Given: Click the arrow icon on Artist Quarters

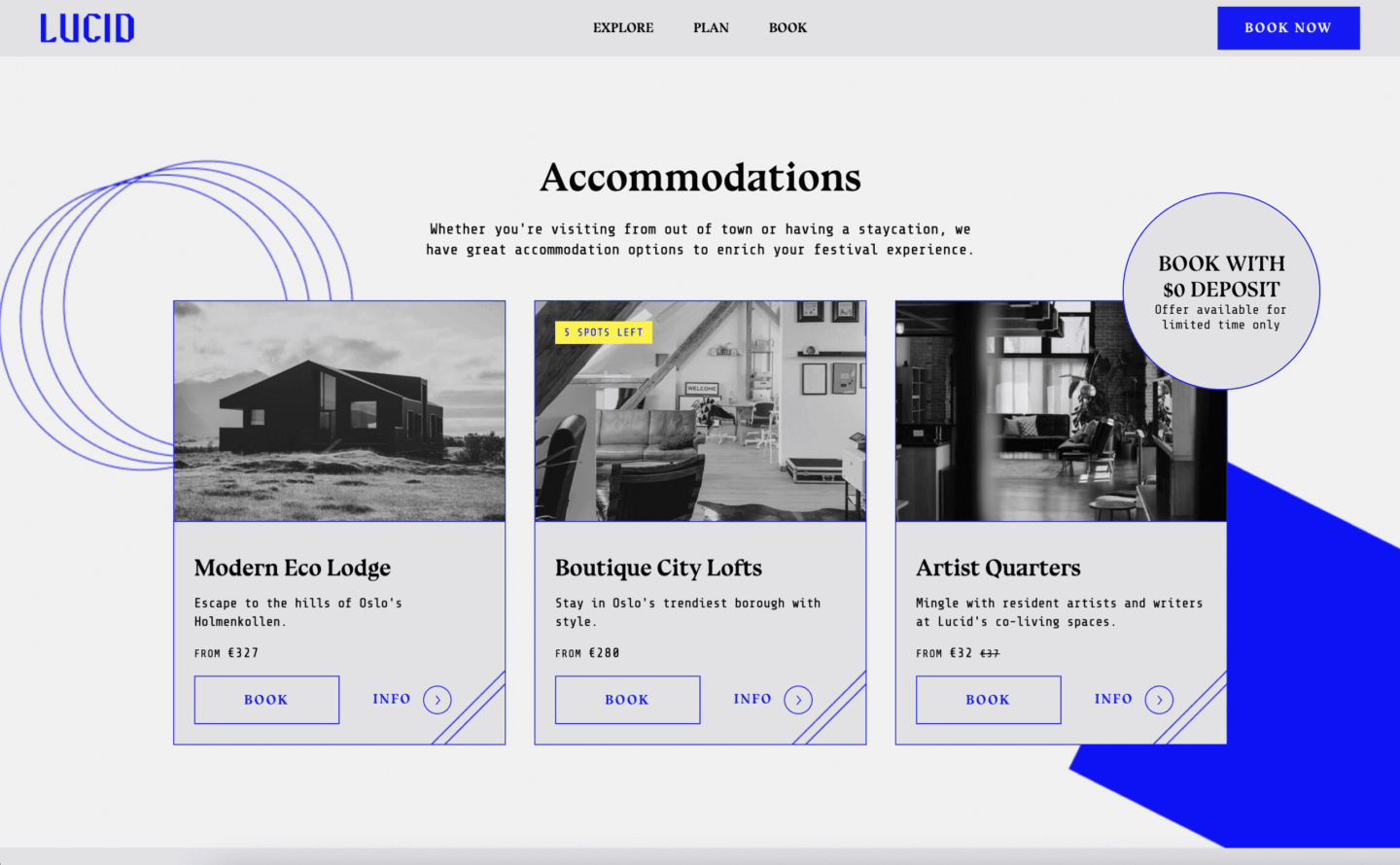Looking at the screenshot, I should coord(1159,700).
